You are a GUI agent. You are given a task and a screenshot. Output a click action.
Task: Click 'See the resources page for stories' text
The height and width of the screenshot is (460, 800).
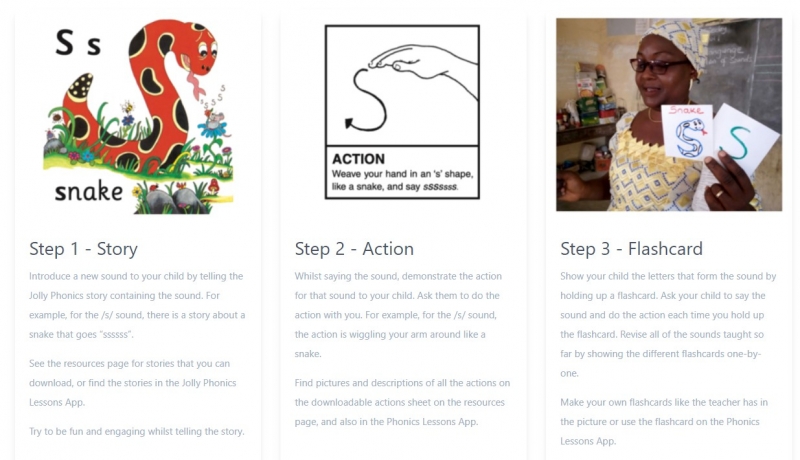point(133,383)
